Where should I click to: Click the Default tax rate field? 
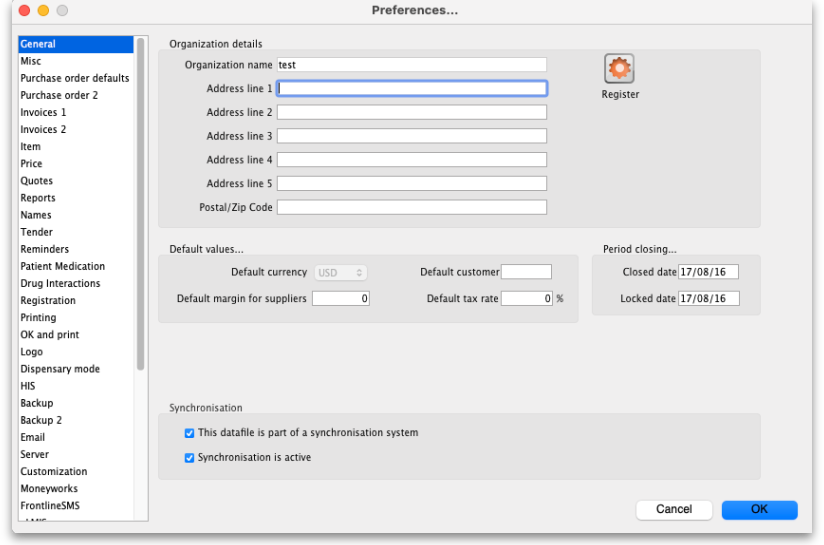[x=526, y=299]
